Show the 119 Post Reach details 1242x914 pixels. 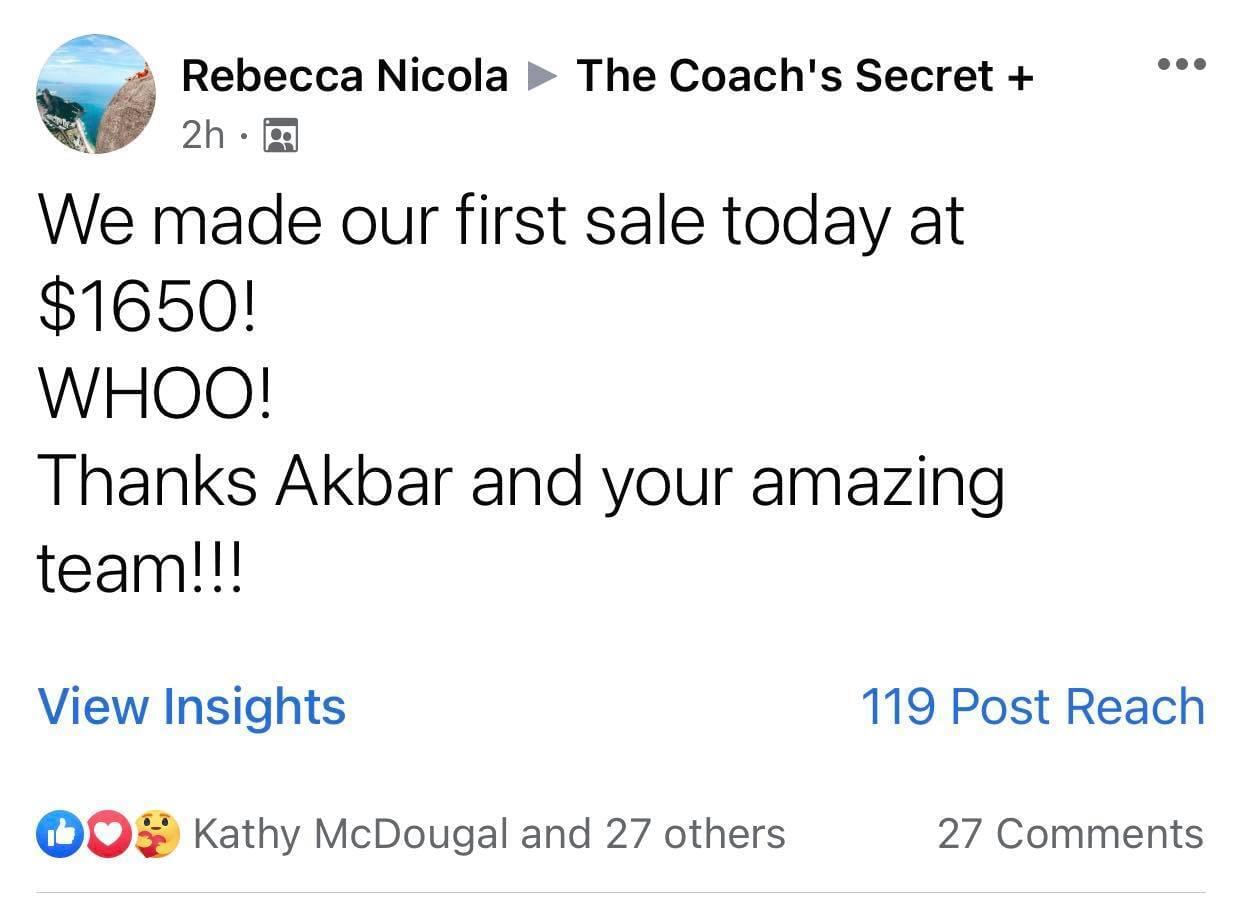click(1033, 706)
